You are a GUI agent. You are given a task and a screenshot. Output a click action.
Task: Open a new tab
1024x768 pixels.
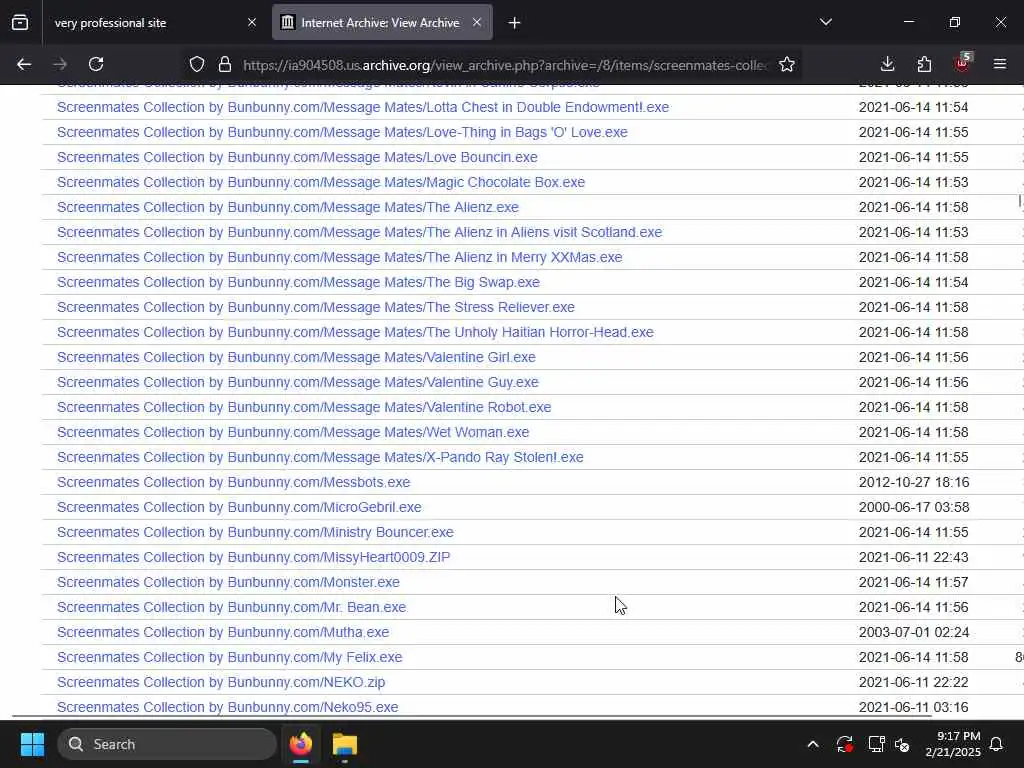pyautogui.click(x=515, y=23)
